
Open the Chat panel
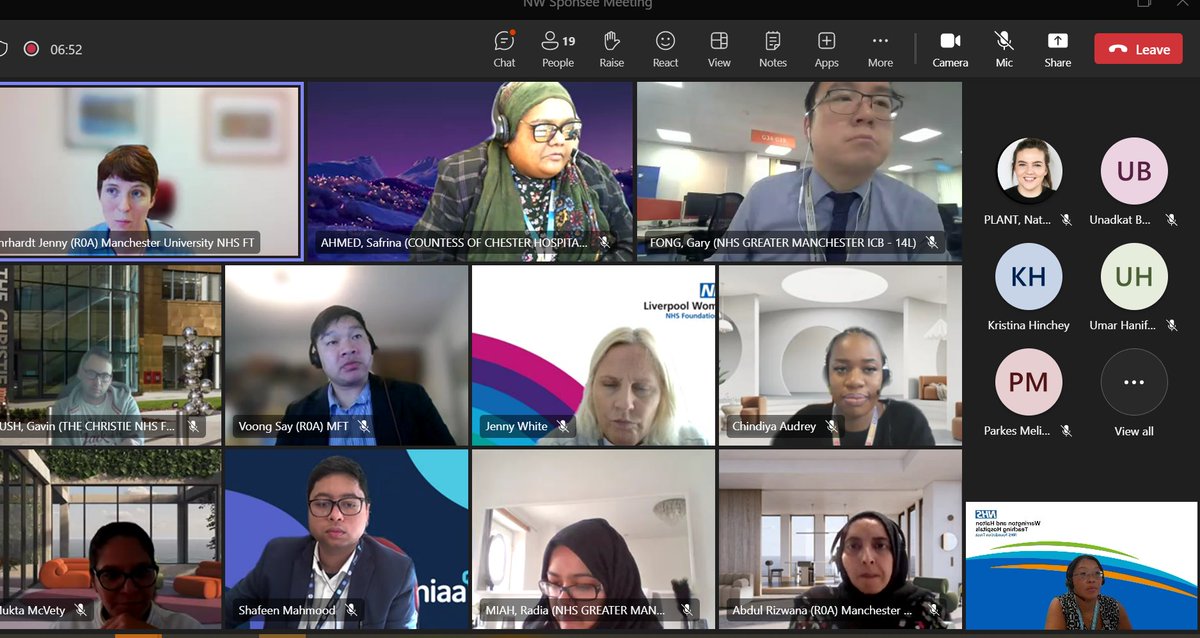tap(504, 48)
